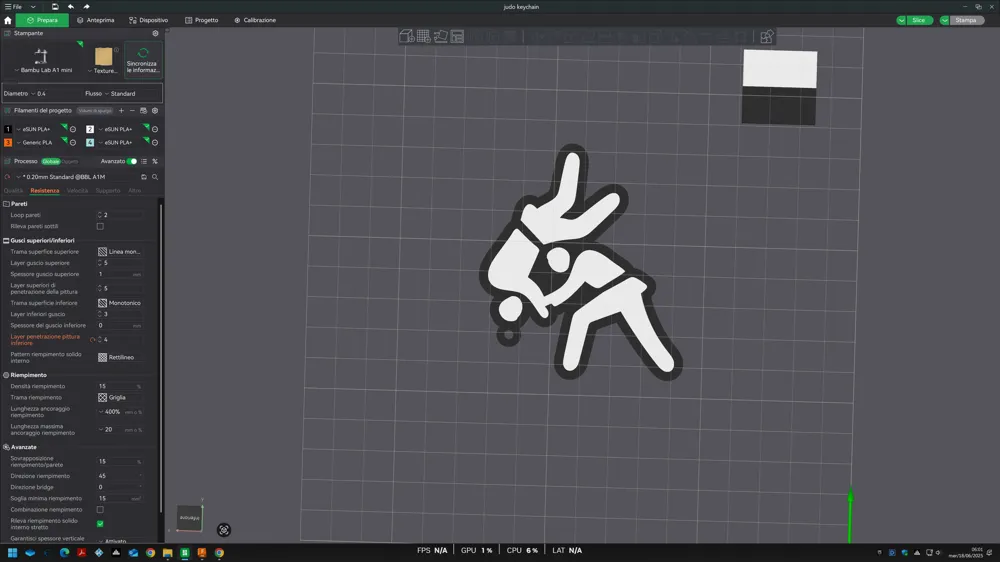Select Globale process mode toggle
Viewport: 1000px width, 562px height.
coord(50,161)
